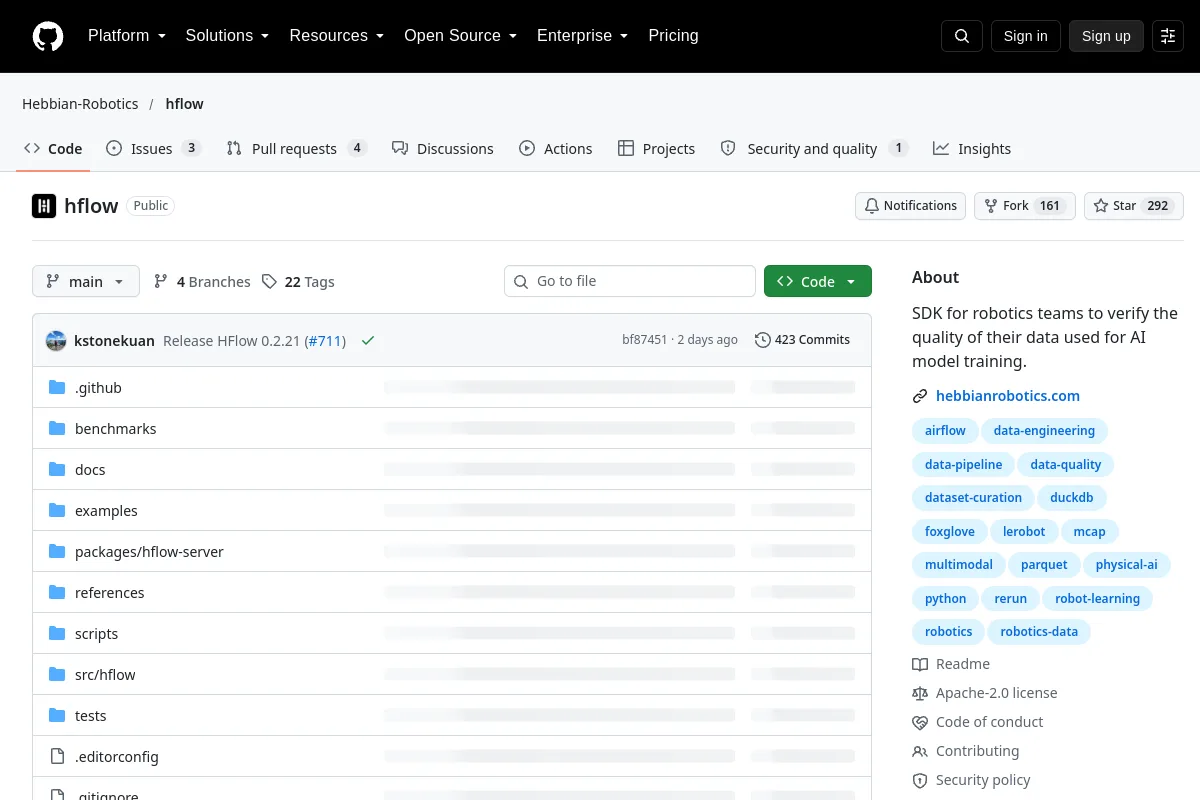1200x800 pixels.
Task: Expand the Open Source menu
Action: tap(460, 36)
